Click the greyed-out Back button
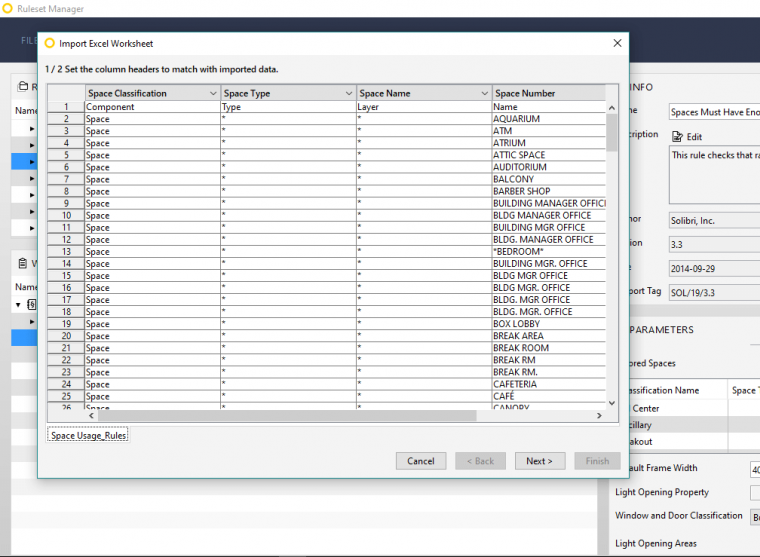 [480, 461]
